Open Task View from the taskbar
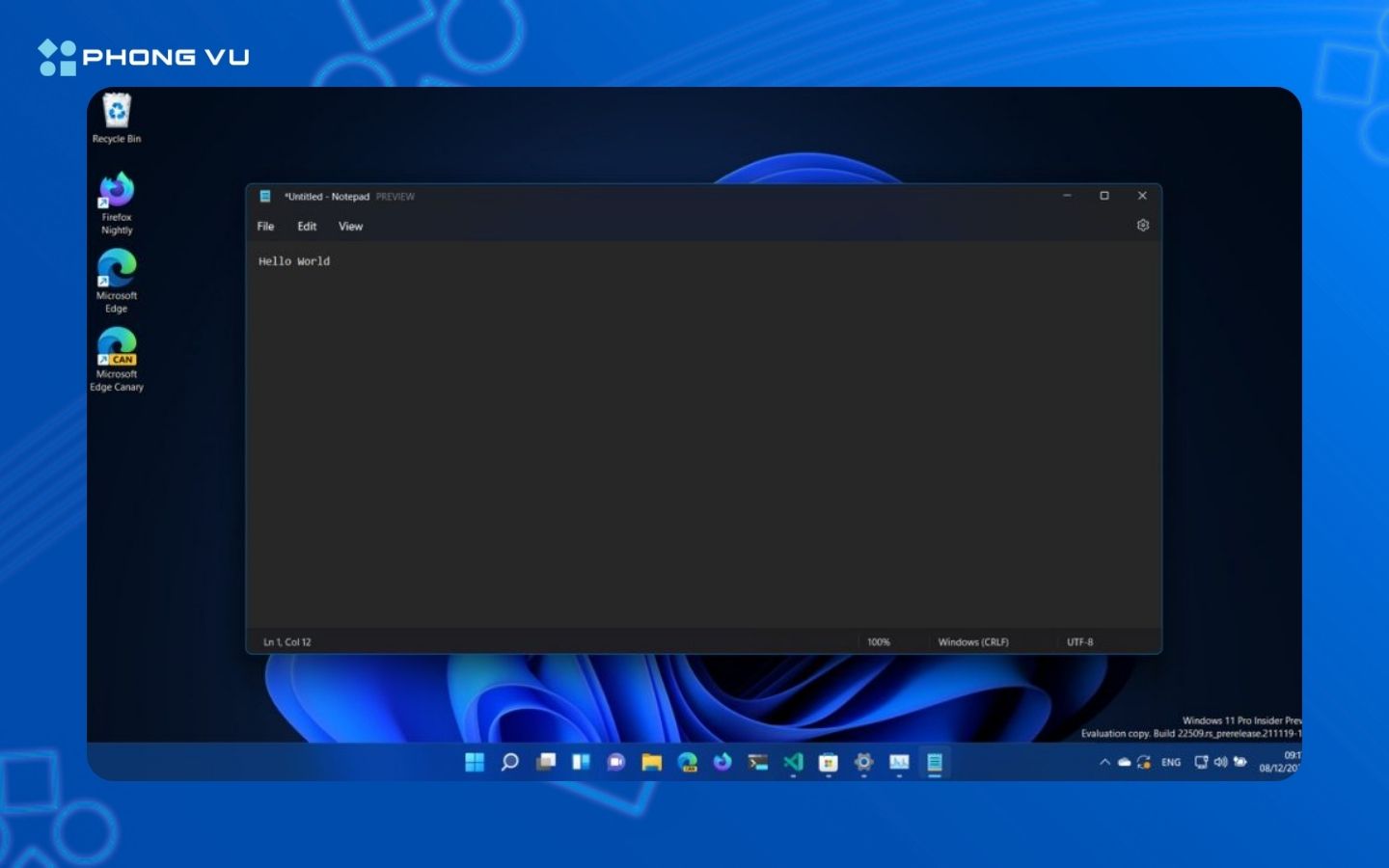 tap(546, 762)
